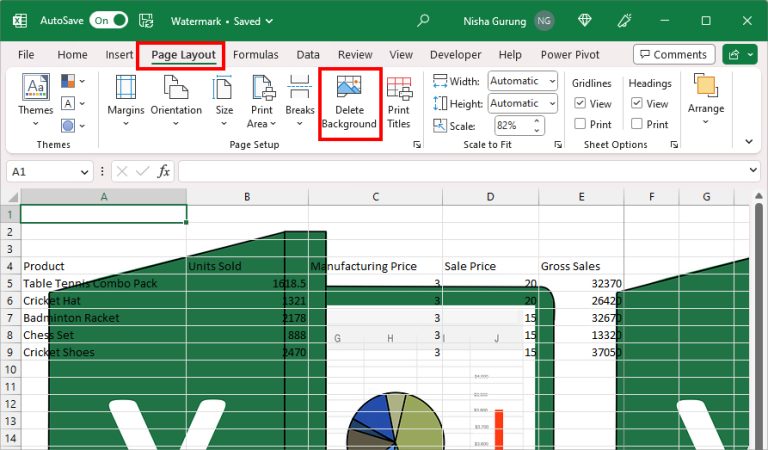Click the pen Coming Soon icon

[x=624, y=21]
